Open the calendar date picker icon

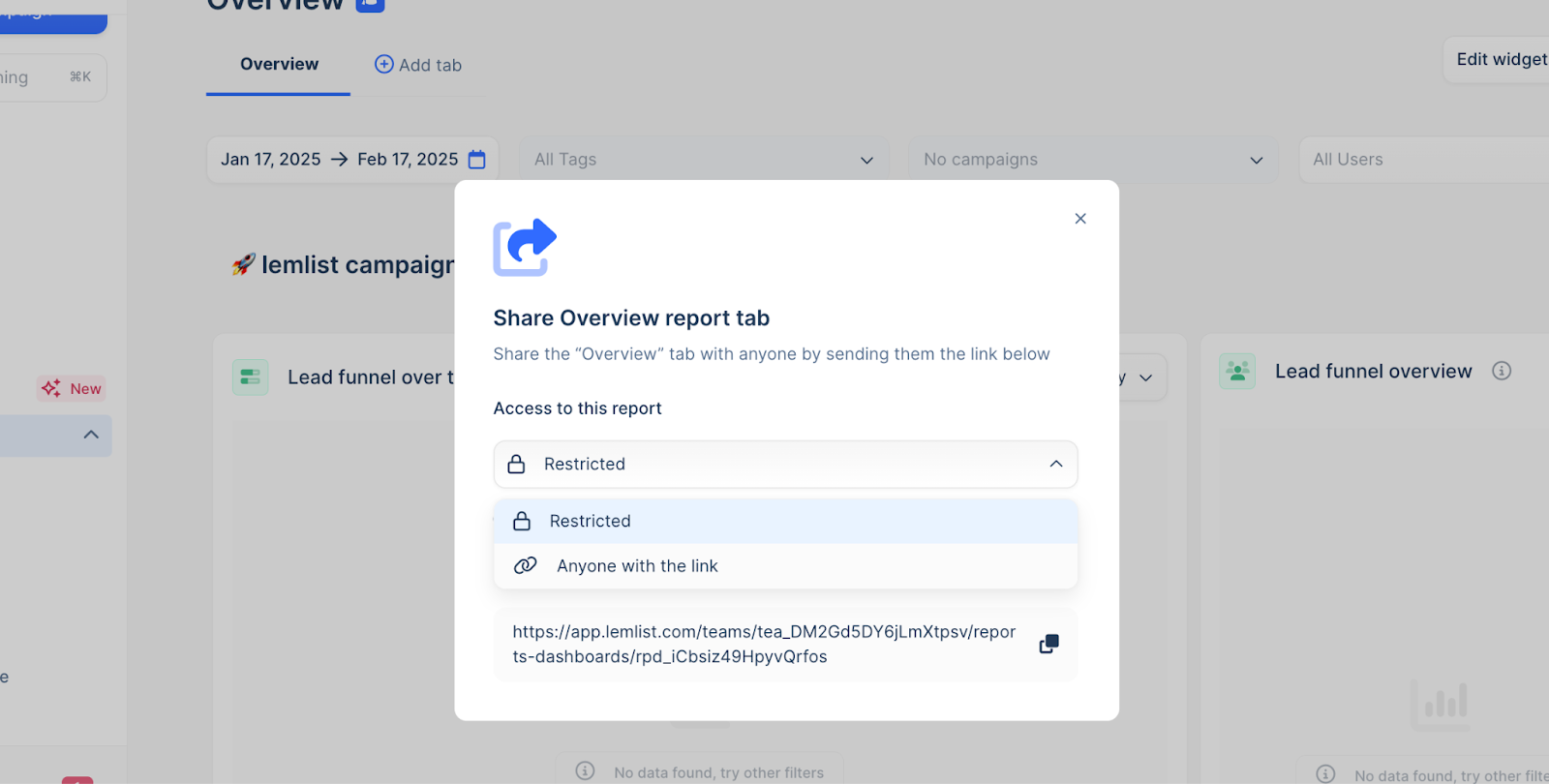(477, 160)
